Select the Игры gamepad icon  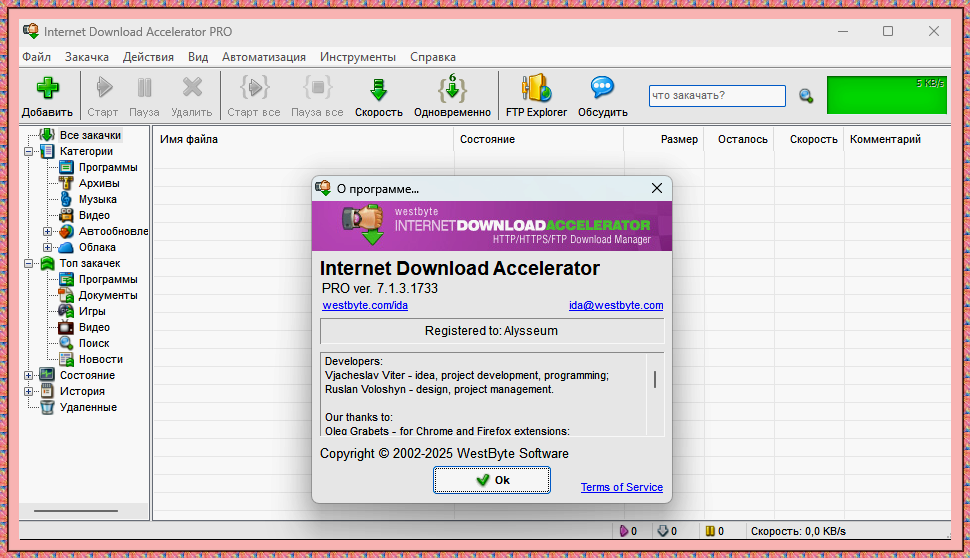pos(66,311)
